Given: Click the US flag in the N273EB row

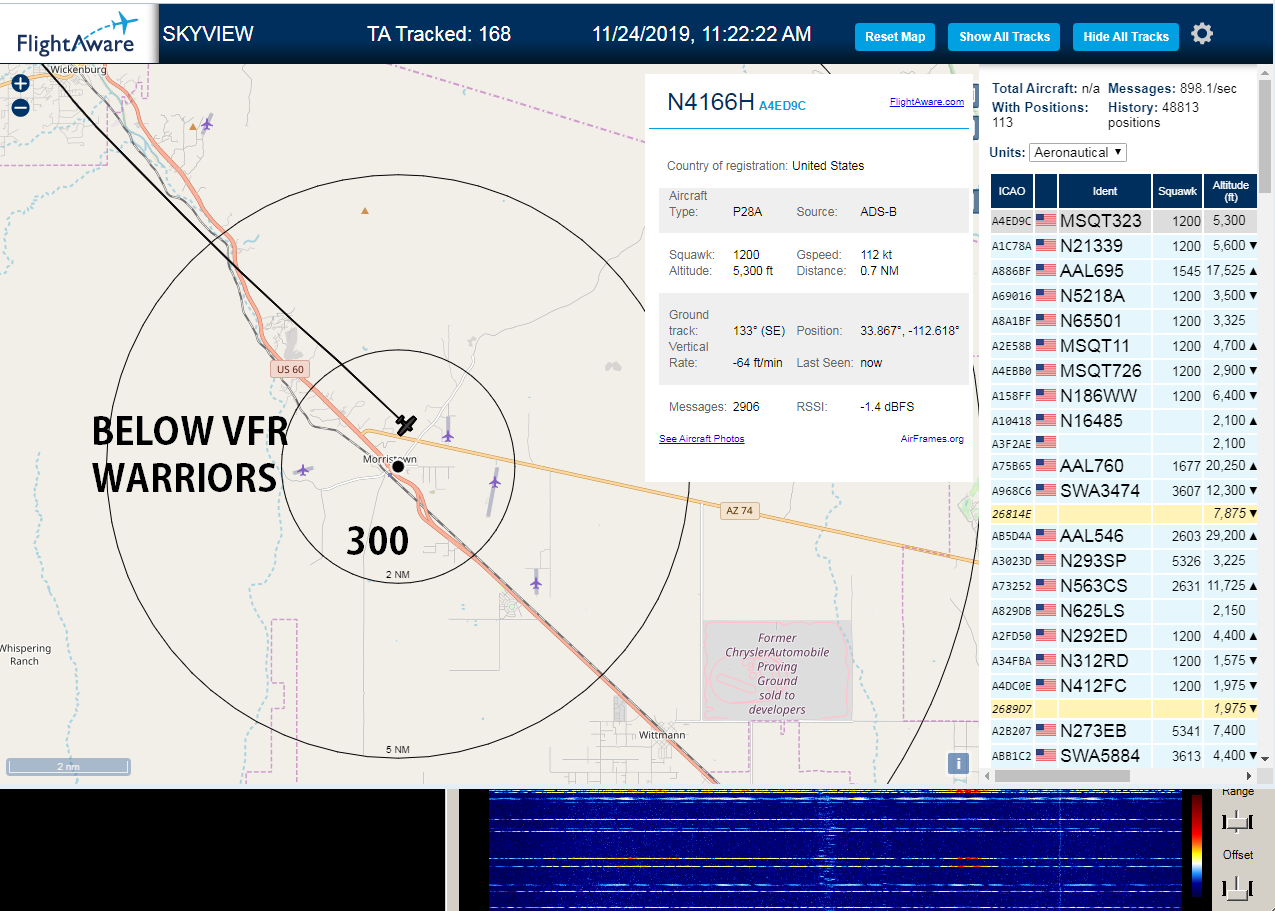Looking at the screenshot, I should [x=1046, y=731].
